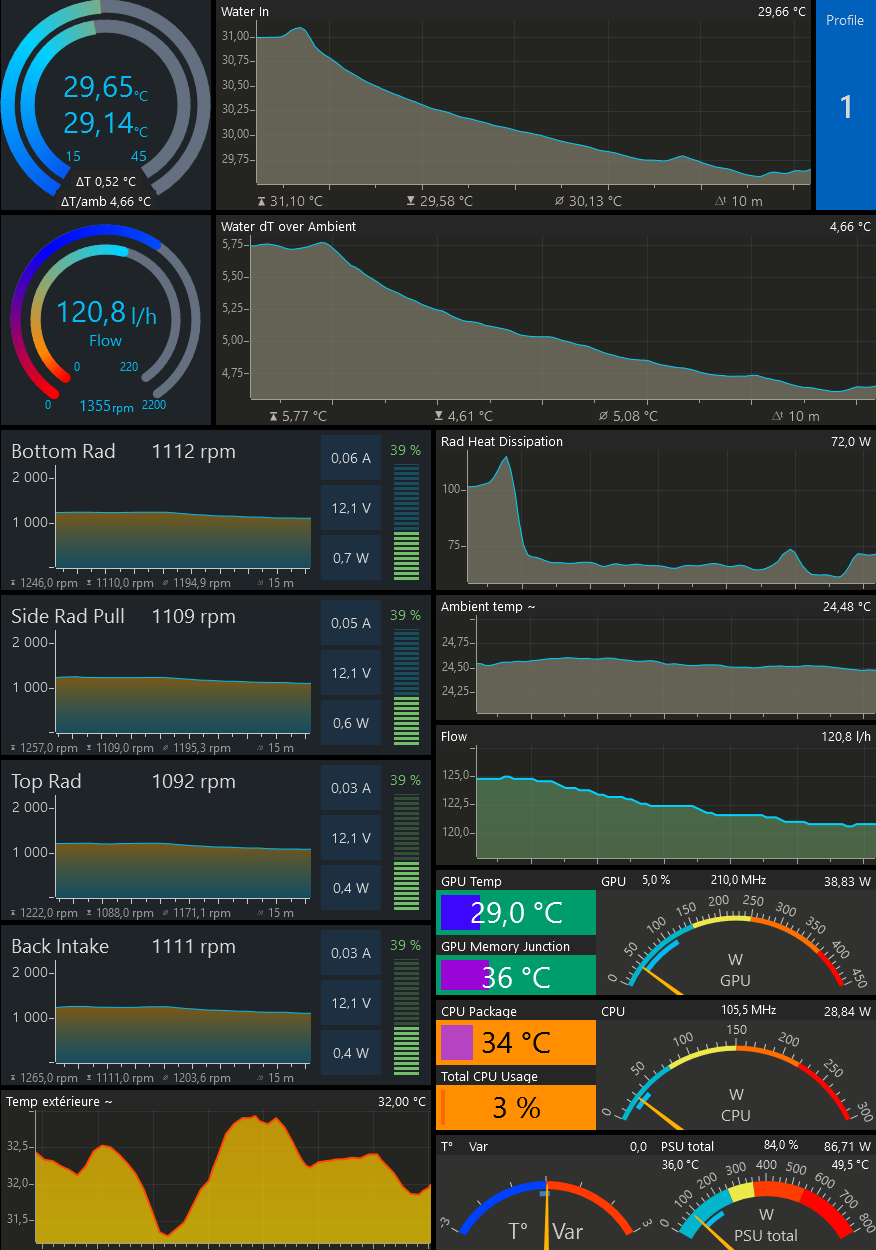Click the CPU Package 34 °C reading

coord(516,1043)
